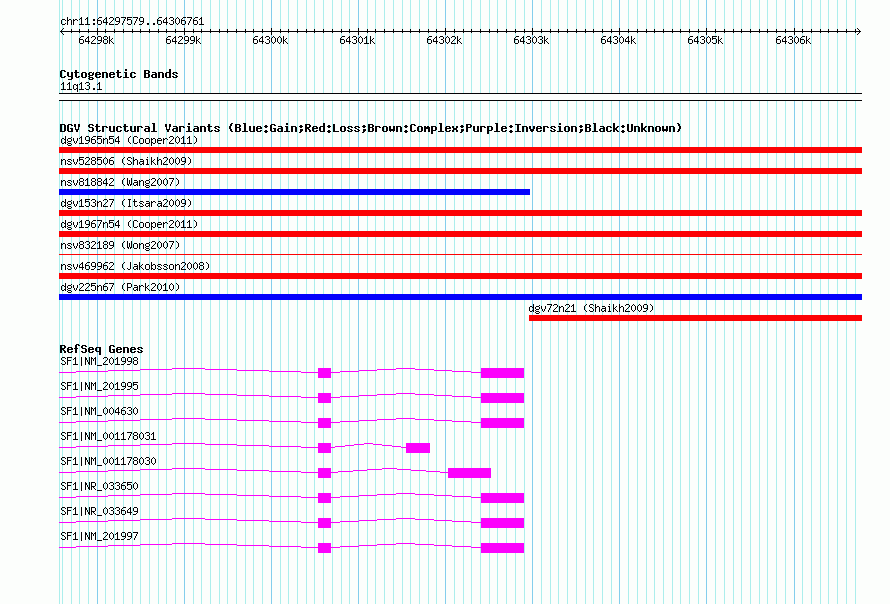The width and height of the screenshot is (890, 604).
Task: Click the DGV Structural Variants track title
Action: [371, 128]
